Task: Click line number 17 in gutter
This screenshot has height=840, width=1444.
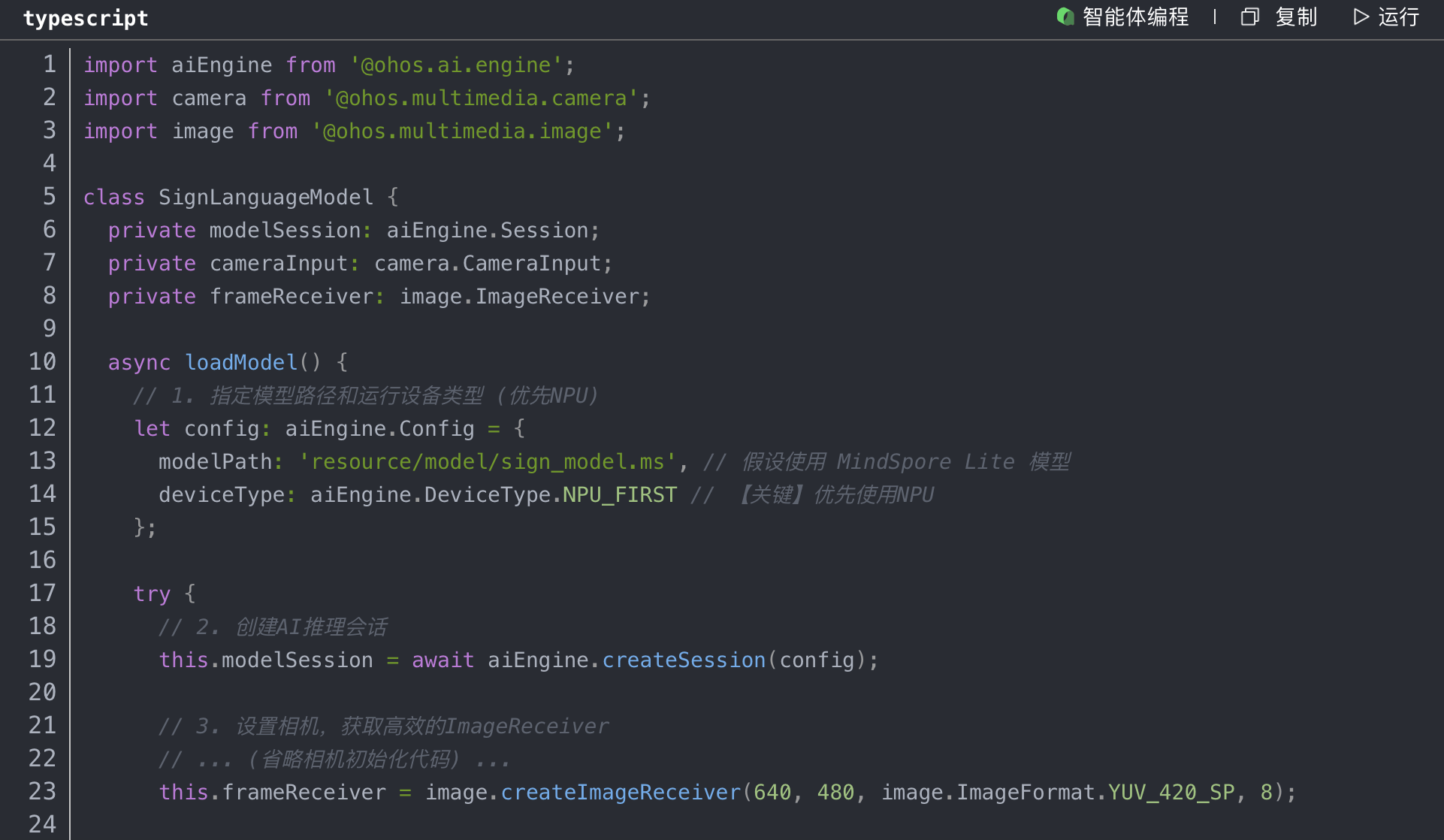Action: [x=43, y=594]
